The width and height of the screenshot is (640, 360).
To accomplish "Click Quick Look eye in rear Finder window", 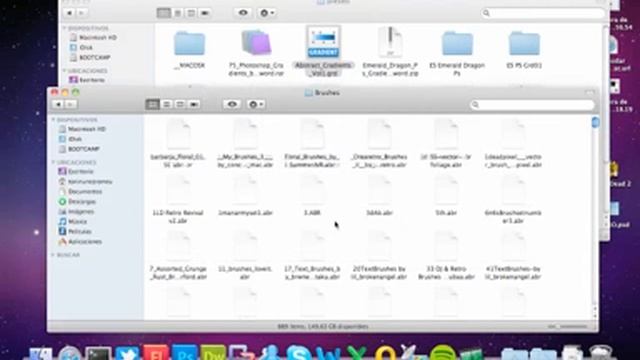I will click(x=243, y=13).
